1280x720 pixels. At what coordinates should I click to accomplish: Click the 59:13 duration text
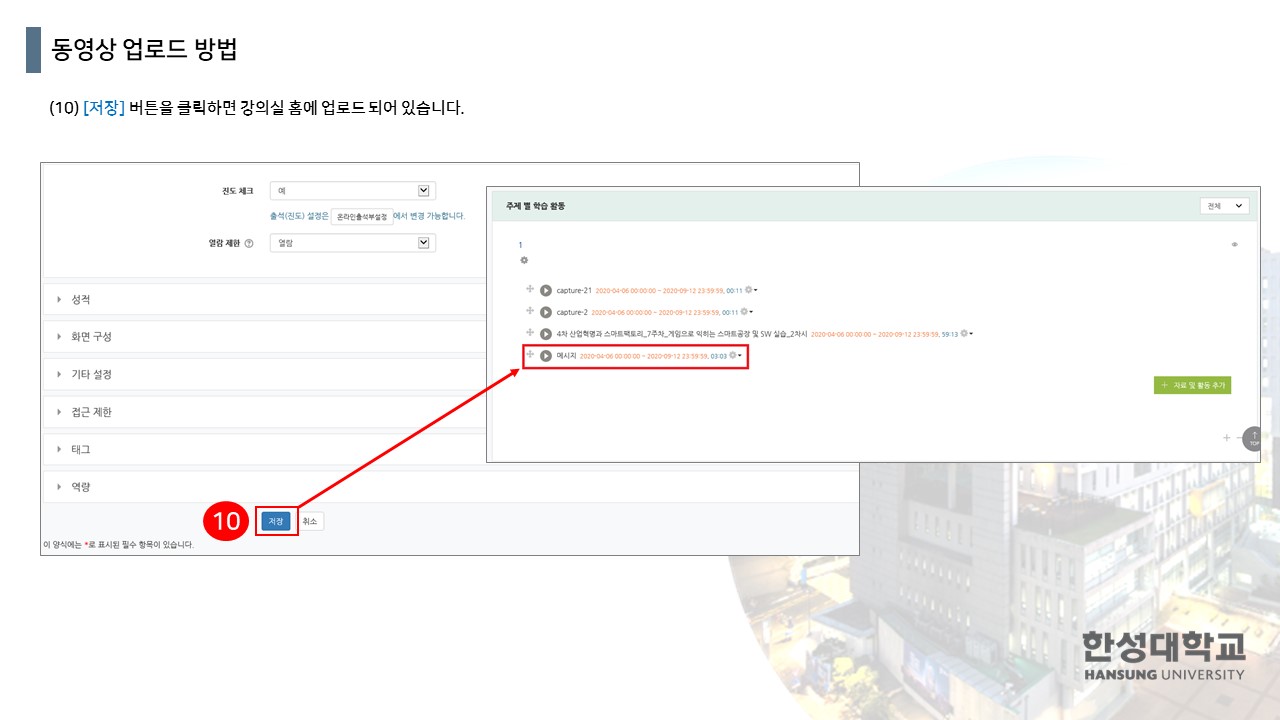point(949,334)
